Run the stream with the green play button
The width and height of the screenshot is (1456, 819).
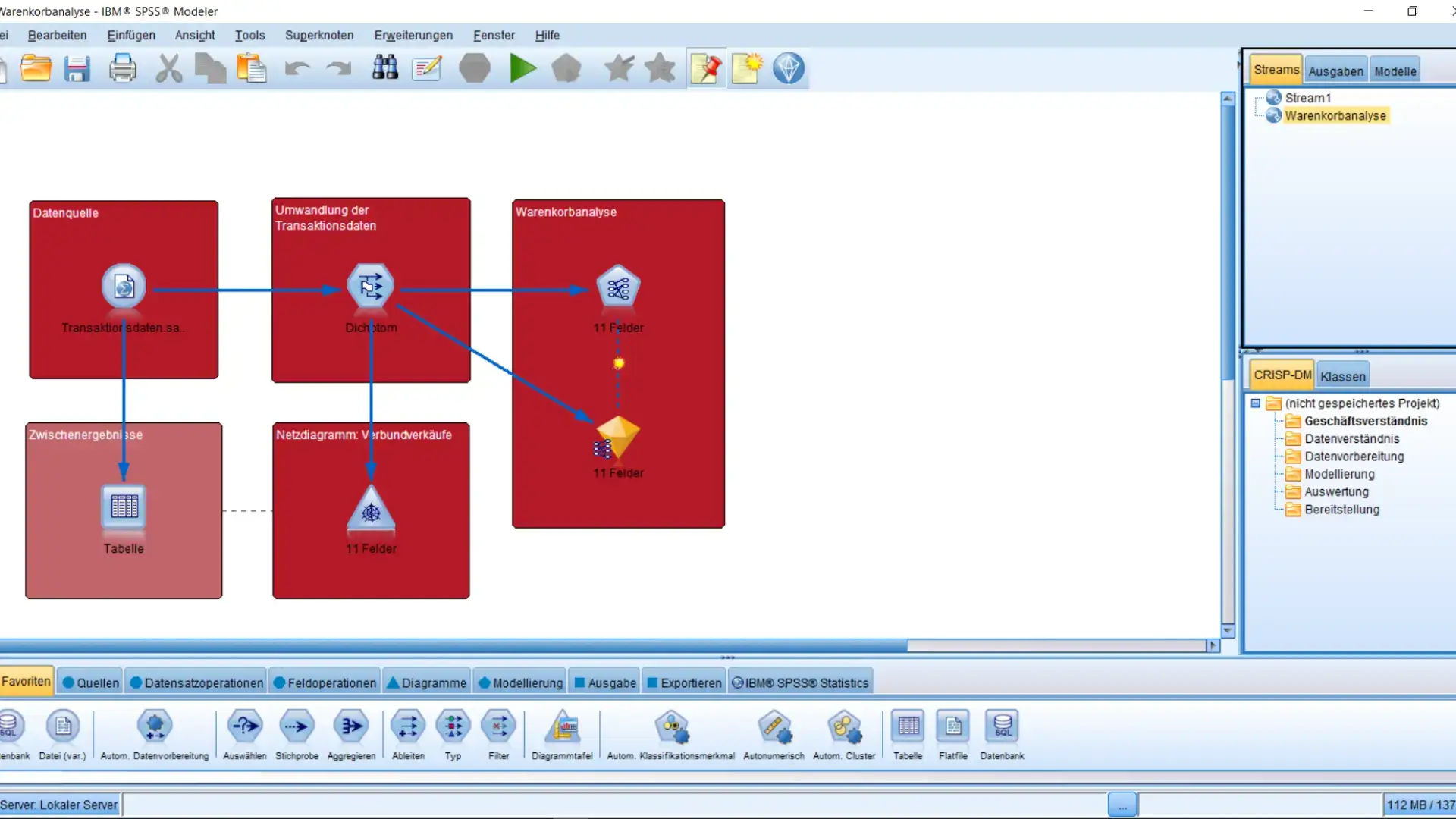click(522, 68)
